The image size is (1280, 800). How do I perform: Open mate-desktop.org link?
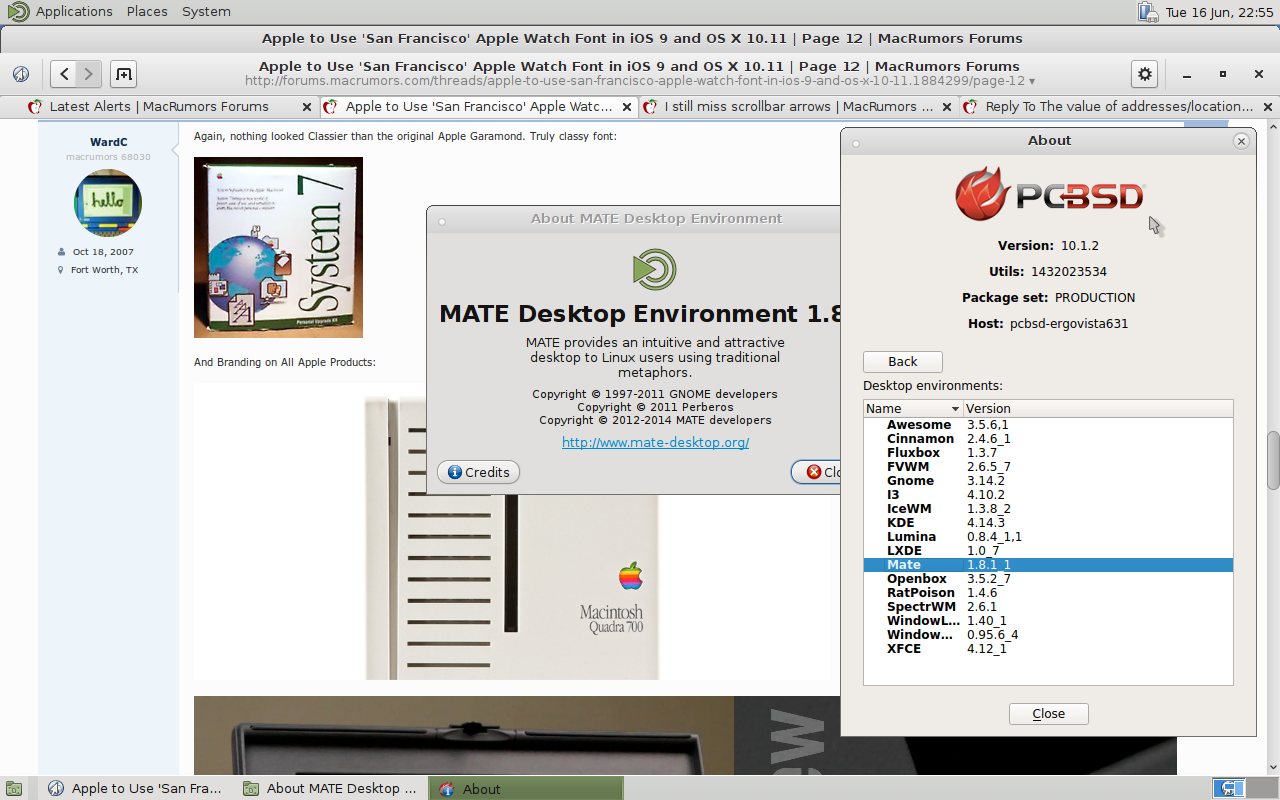tap(655, 442)
